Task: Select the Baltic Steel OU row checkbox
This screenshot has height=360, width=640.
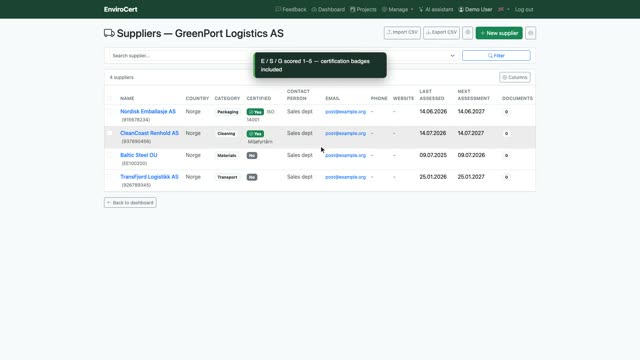Action: [x=109, y=155]
